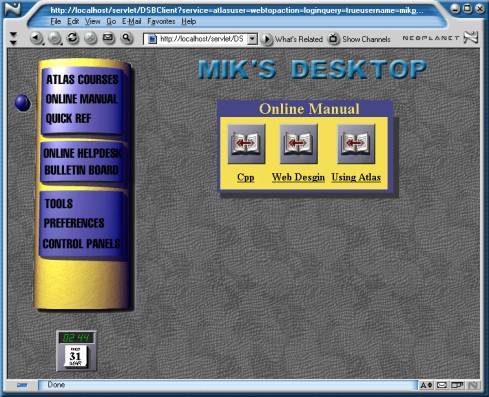489x397 pixels.
Task: Open the Cpp manual book icon
Action: tap(246, 144)
